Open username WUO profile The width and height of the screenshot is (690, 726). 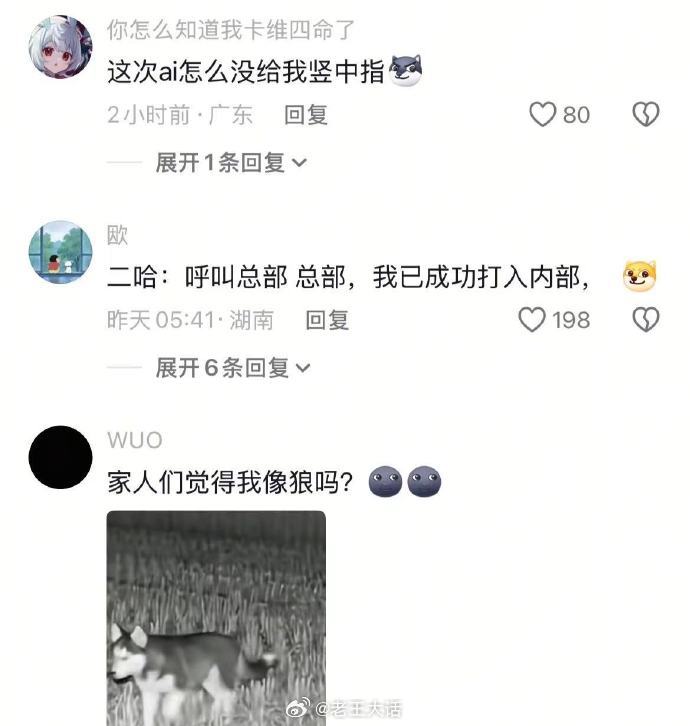135,440
